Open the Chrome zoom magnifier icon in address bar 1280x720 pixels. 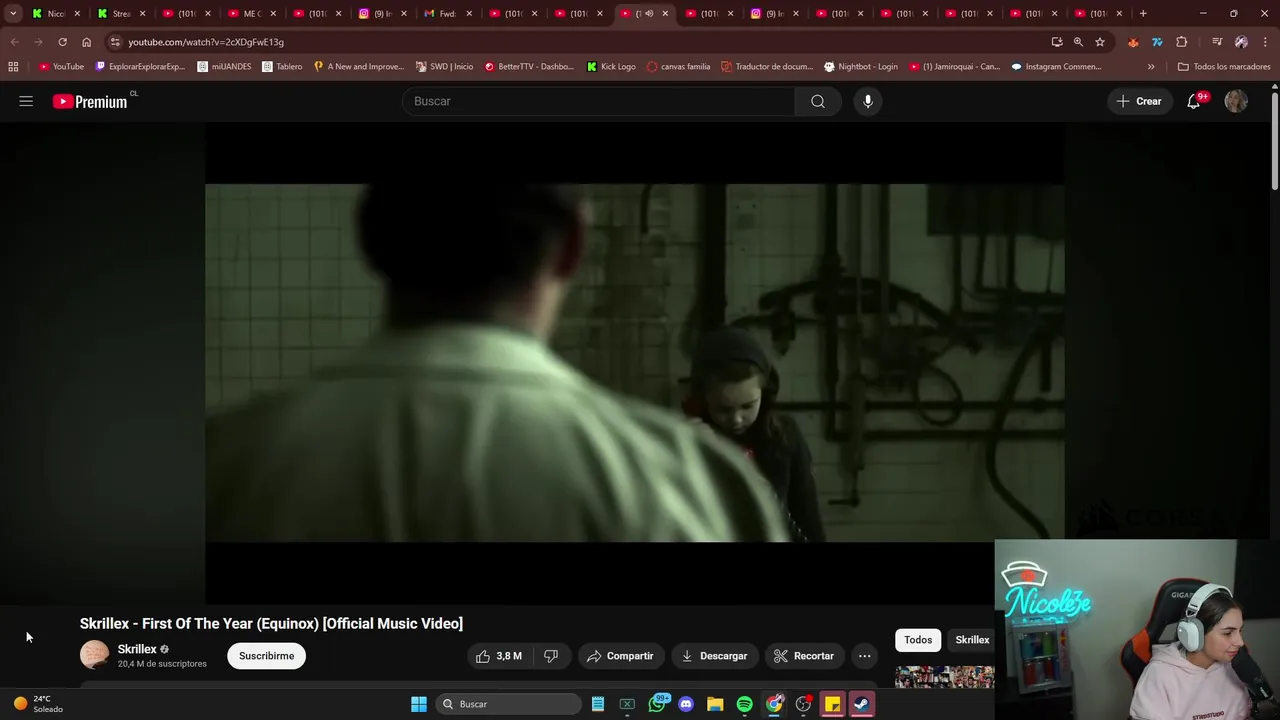coord(1078,42)
